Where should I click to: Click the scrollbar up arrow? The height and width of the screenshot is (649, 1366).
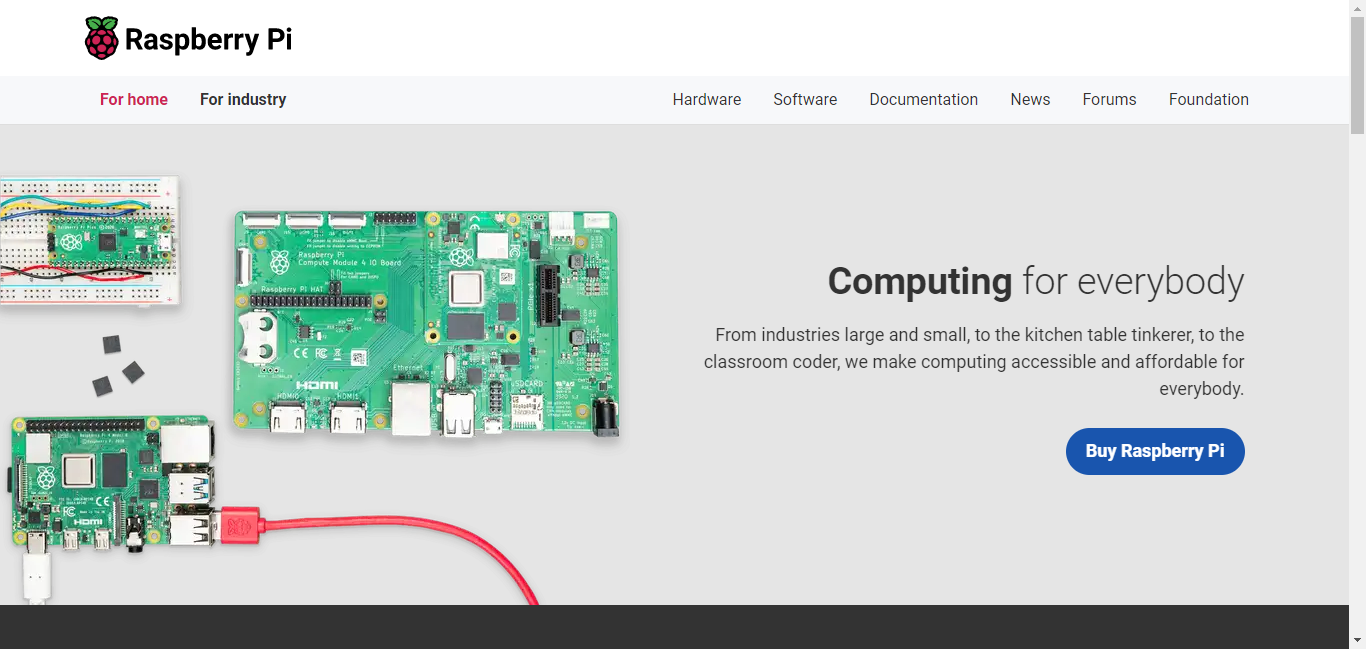tap(1357, 8)
